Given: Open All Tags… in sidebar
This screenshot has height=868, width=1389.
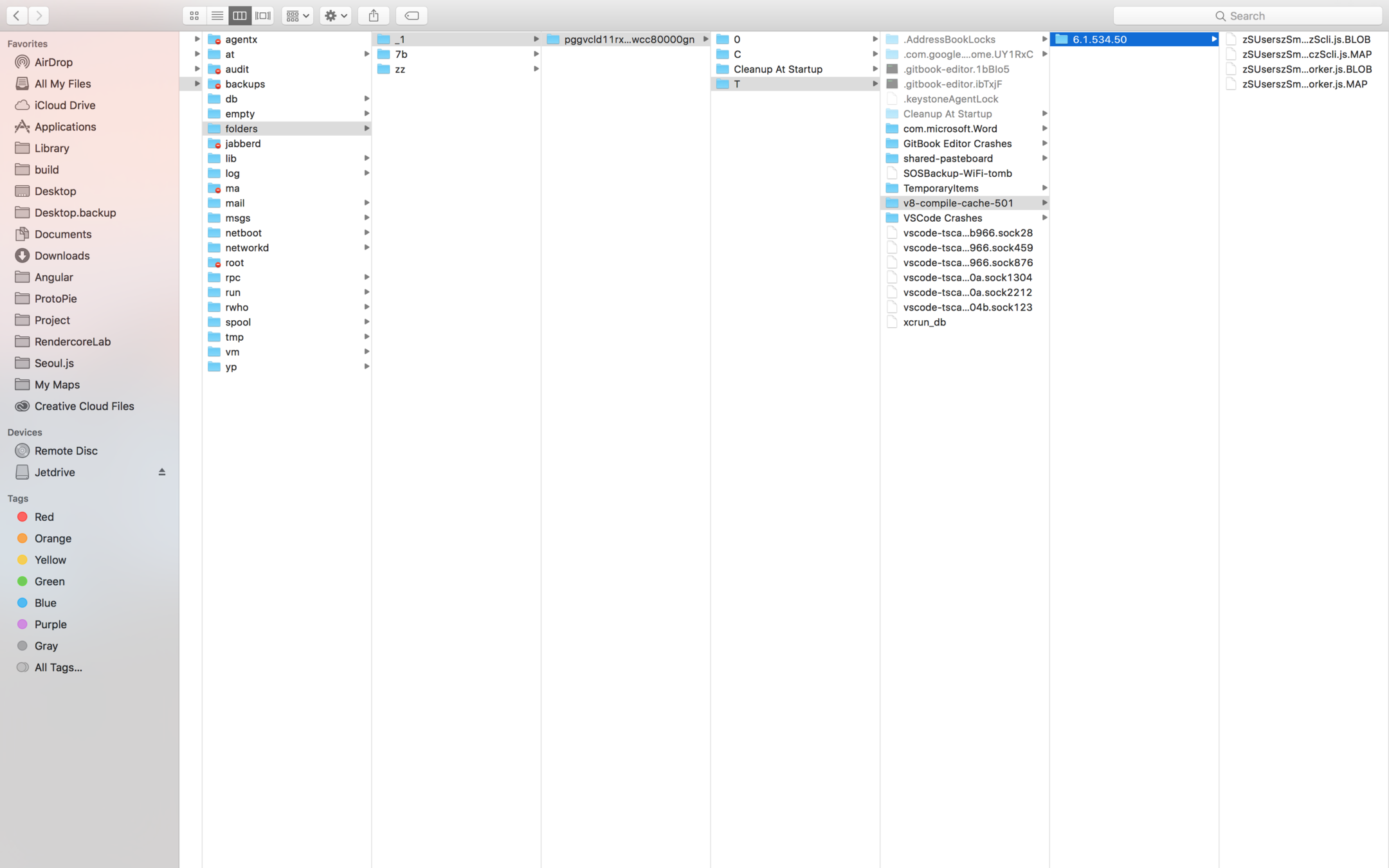Looking at the screenshot, I should [x=58, y=667].
